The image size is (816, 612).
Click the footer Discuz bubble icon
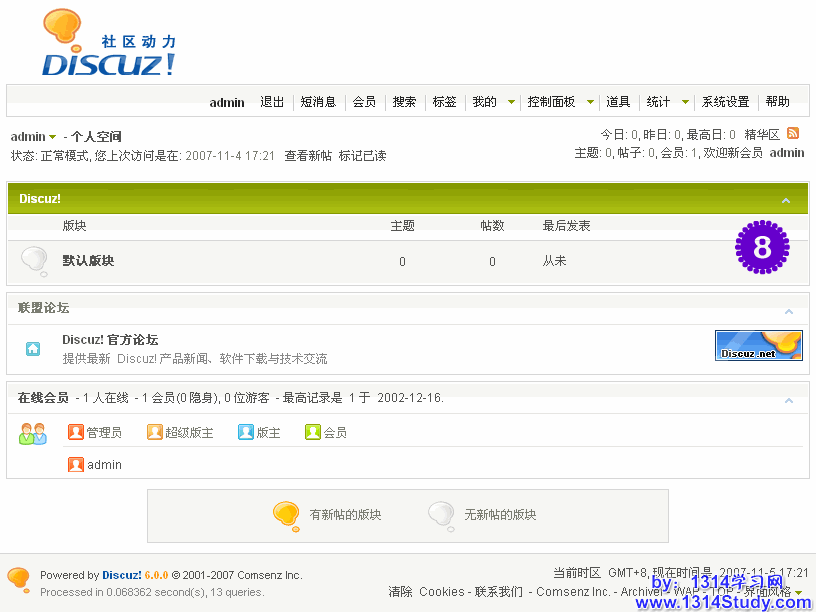coord(18,579)
